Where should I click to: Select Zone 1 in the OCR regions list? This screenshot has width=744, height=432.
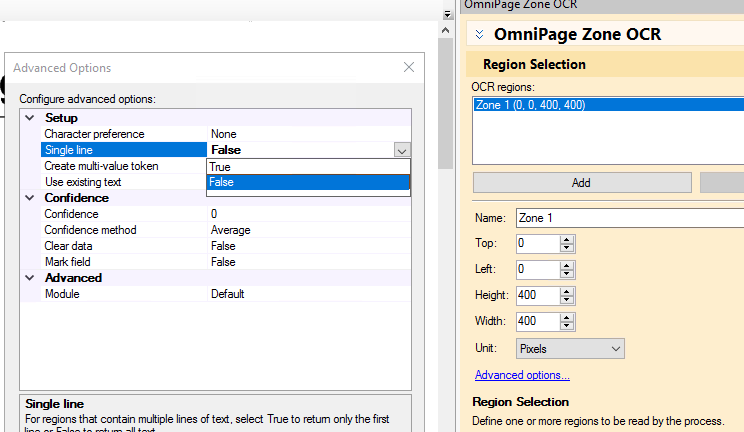click(609, 105)
